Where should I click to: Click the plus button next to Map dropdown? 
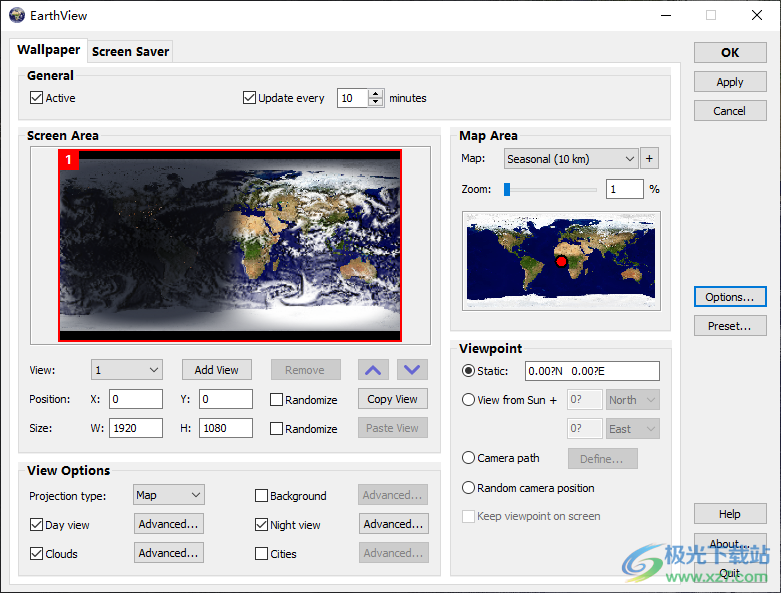pyautogui.click(x=649, y=159)
